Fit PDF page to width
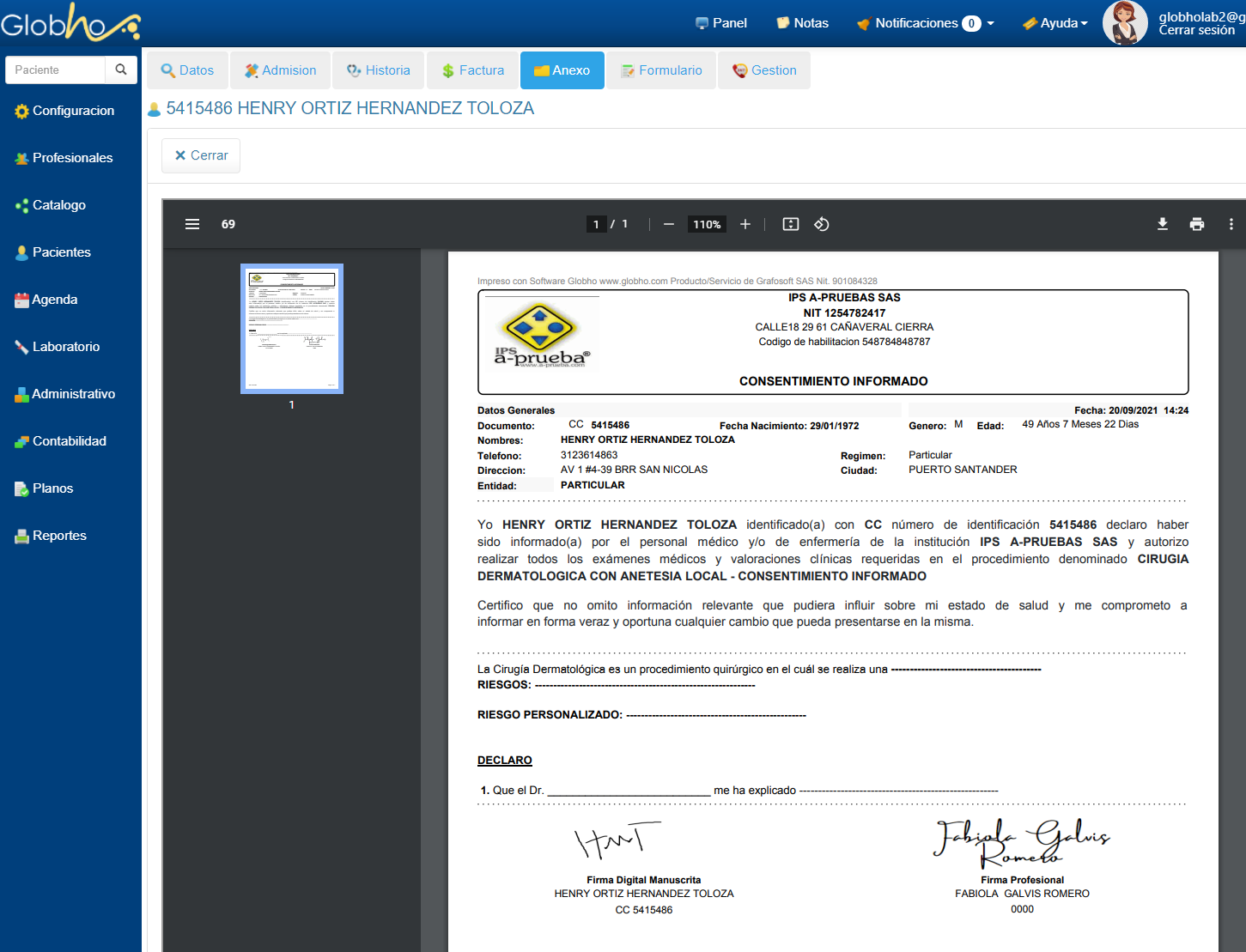This screenshot has width=1246, height=952. [x=790, y=224]
